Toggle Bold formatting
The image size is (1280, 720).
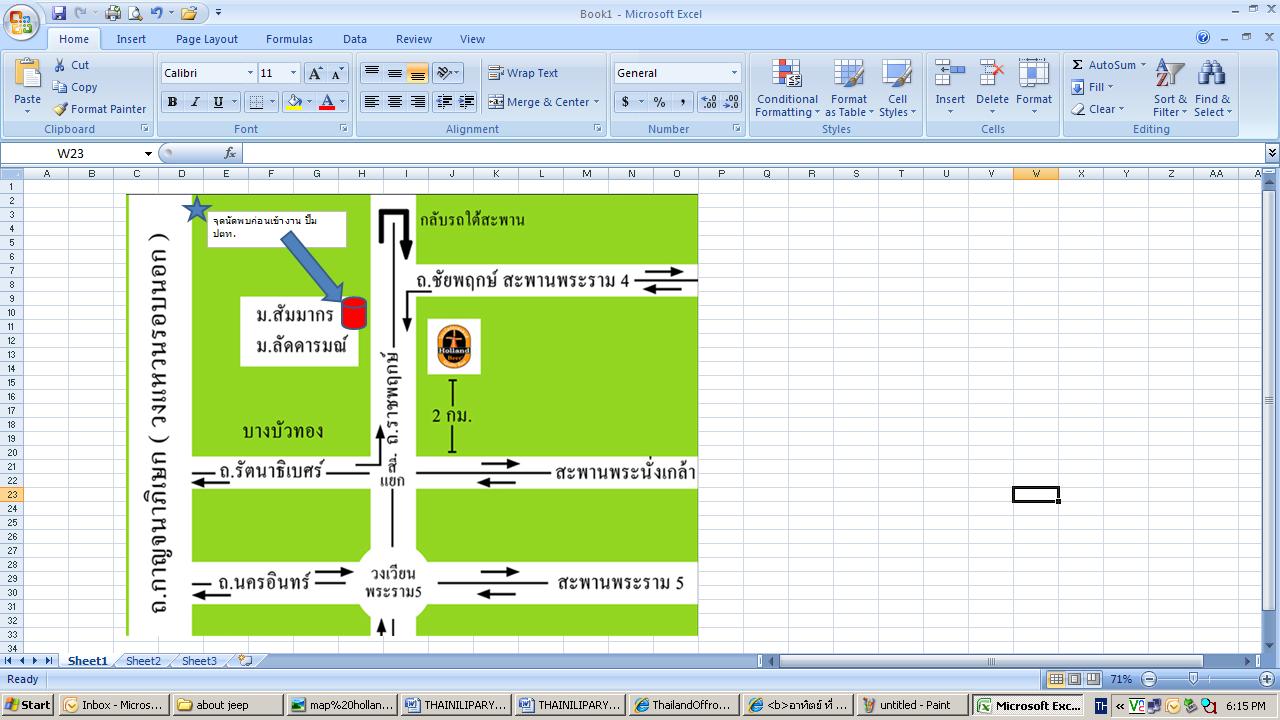(x=172, y=102)
